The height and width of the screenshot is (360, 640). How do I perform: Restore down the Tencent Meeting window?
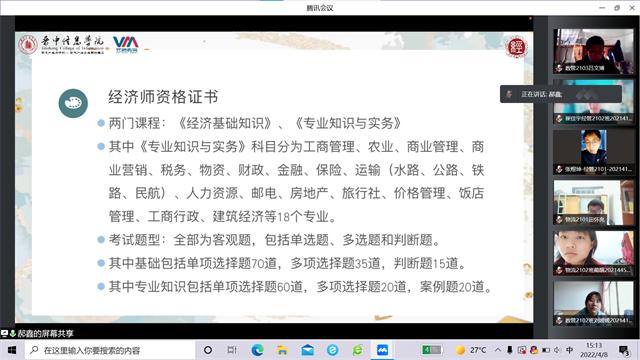click(x=617, y=8)
